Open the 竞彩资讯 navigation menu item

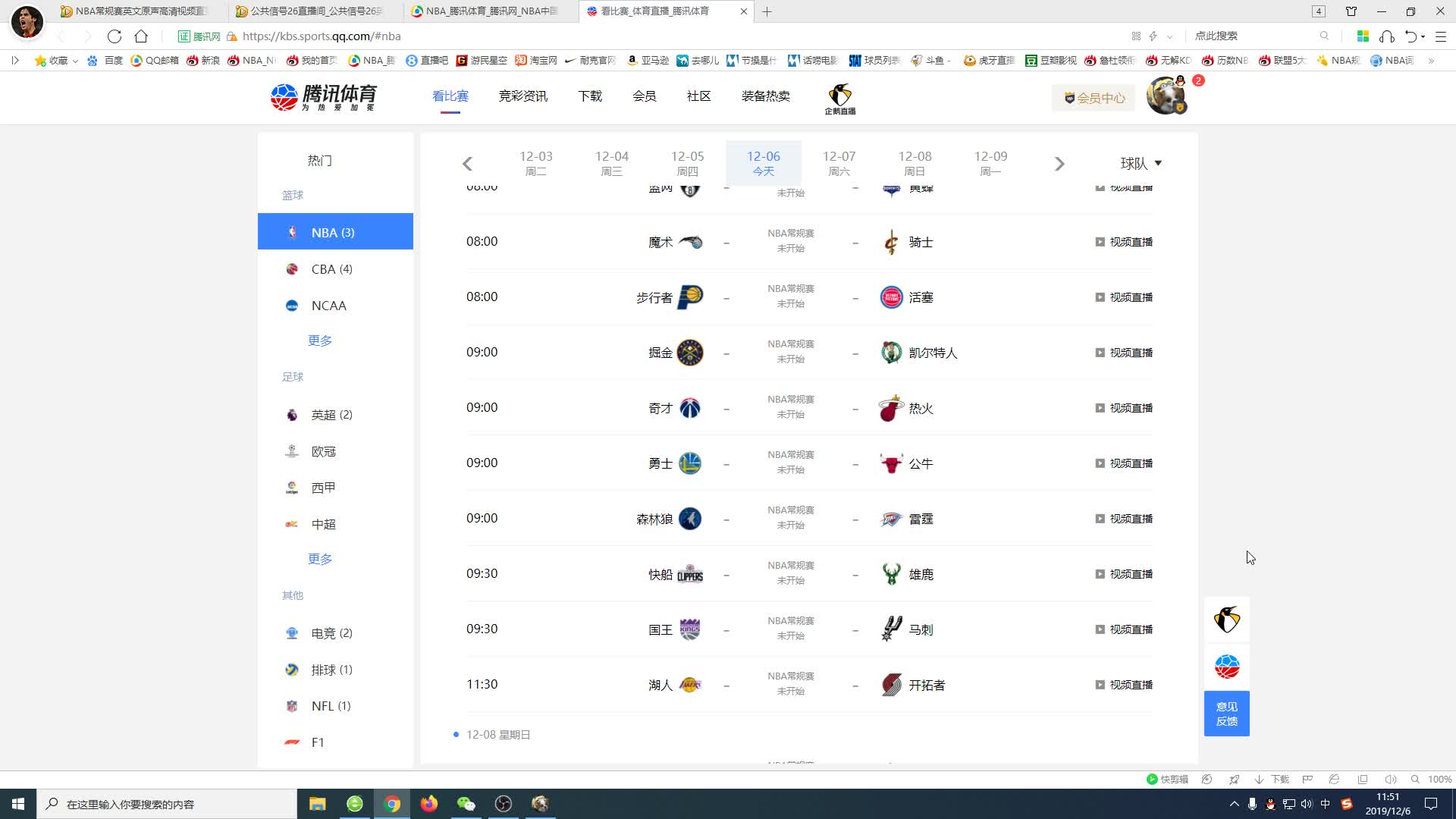coord(522,96)
